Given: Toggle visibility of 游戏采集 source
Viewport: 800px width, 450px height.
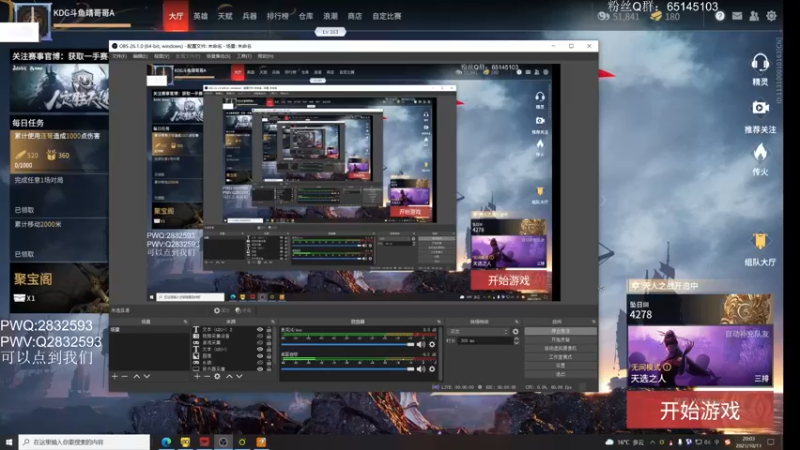Looking at the screenshot, I should pos(260,343).
